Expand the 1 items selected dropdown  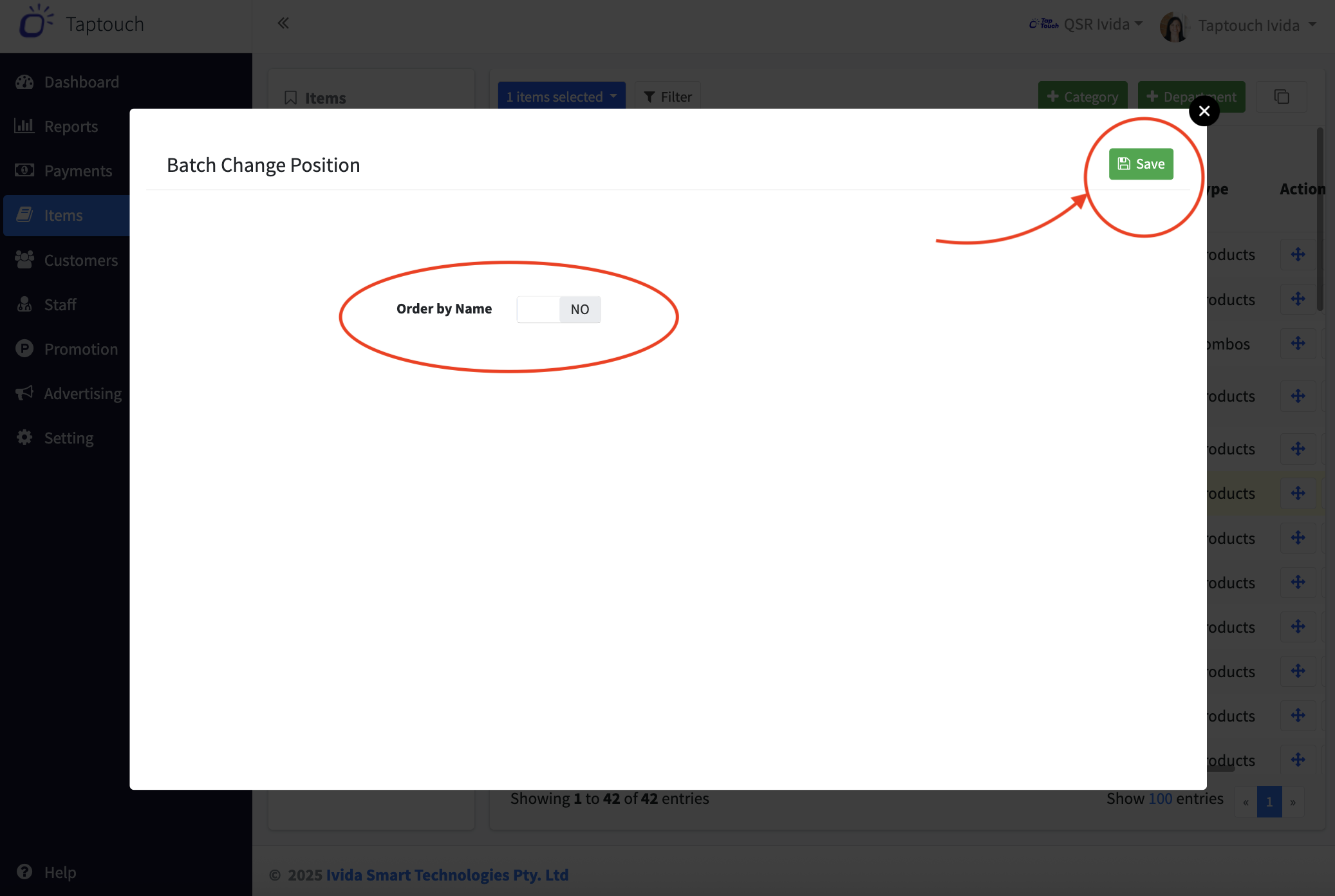click(561, 97)
